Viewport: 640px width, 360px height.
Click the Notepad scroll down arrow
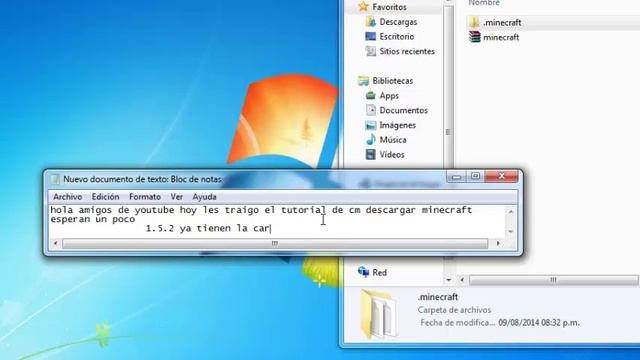tap(511, 231)
